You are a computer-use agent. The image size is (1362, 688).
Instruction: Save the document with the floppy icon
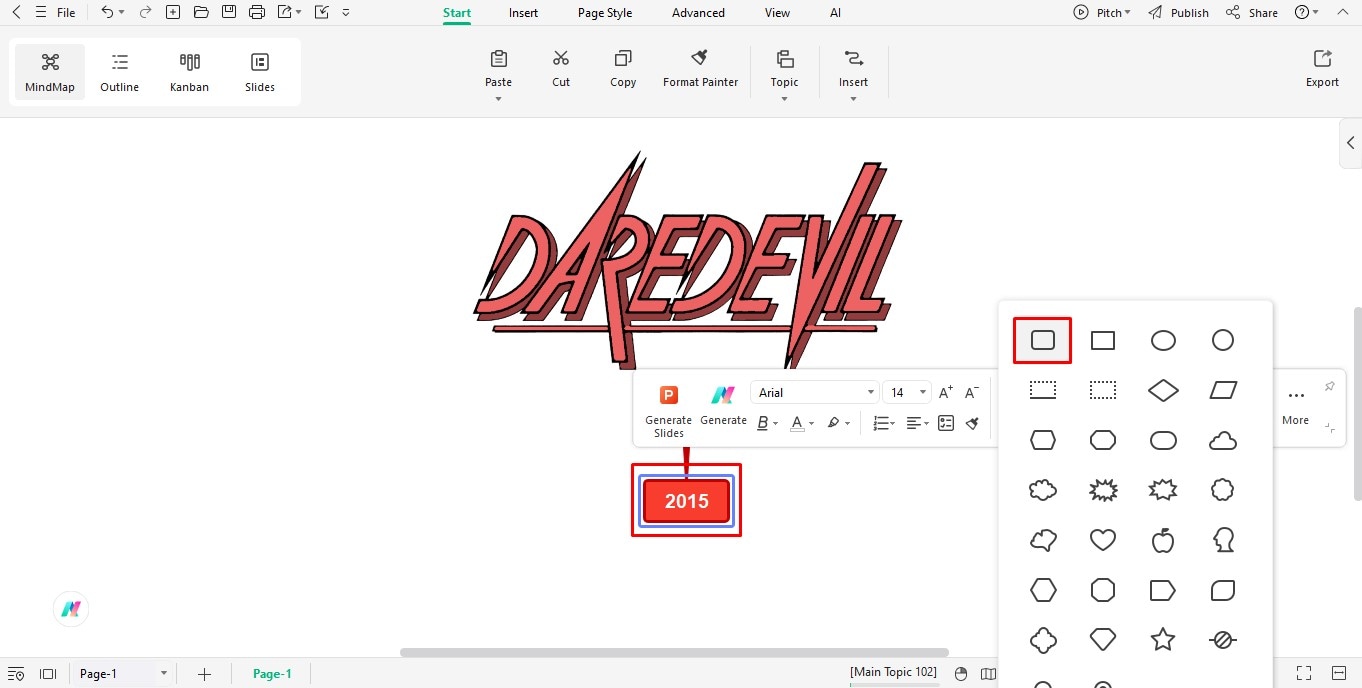coord(229,13)
